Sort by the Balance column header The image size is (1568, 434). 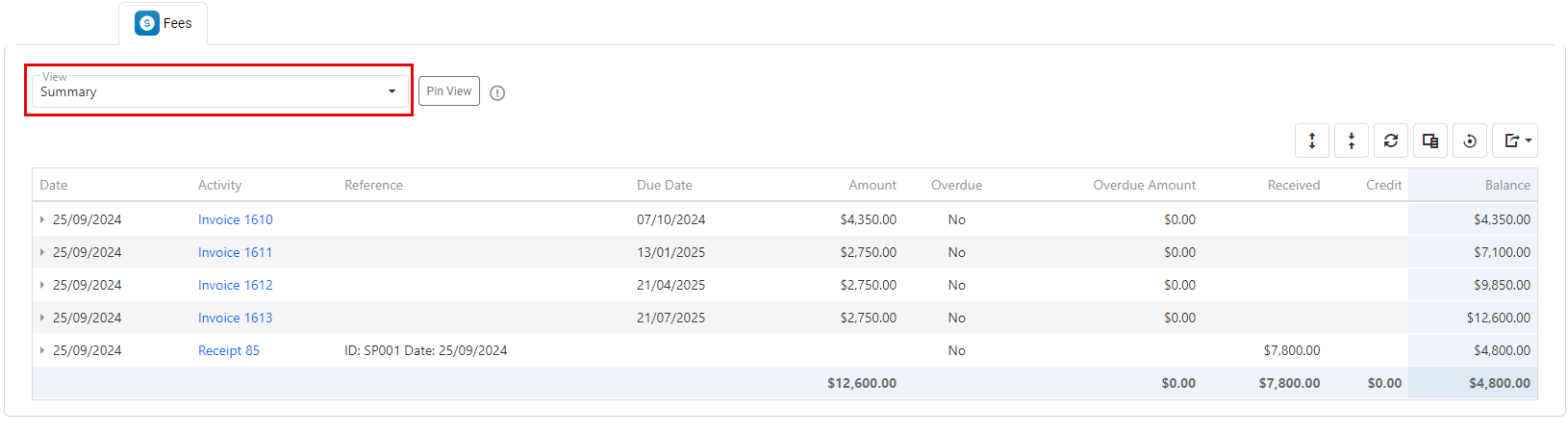pos(1506,185)
